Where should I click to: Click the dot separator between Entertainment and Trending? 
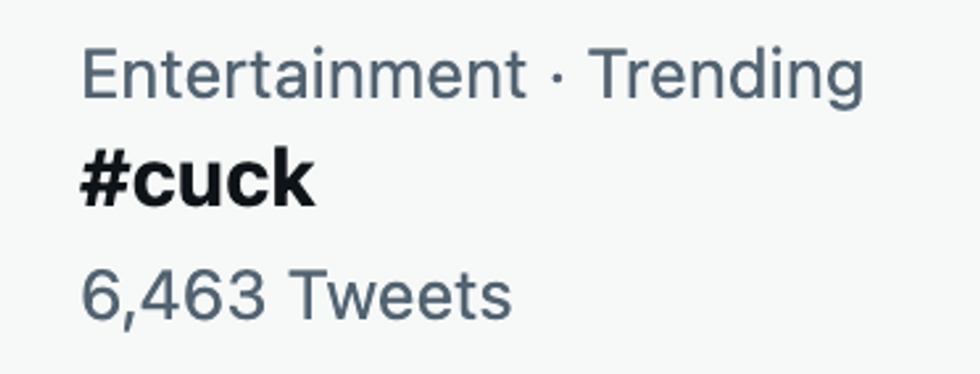pyautogui.click(x=558, y=79)
